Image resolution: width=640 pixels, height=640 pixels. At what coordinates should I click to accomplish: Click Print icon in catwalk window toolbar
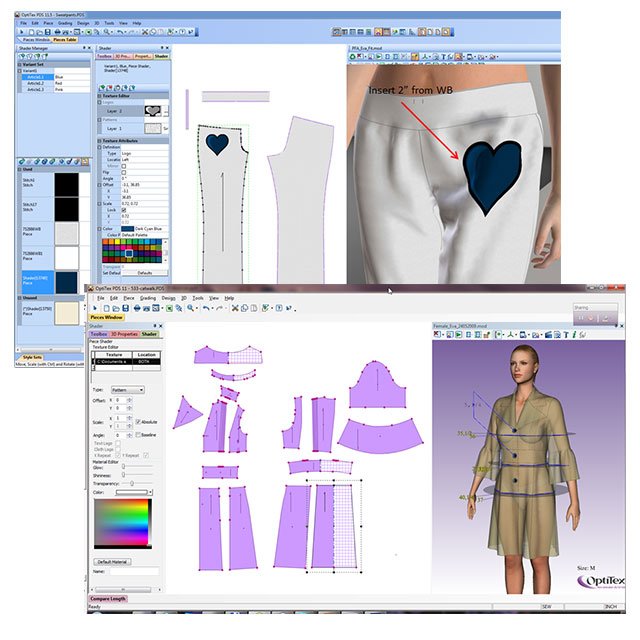(137, 308)
